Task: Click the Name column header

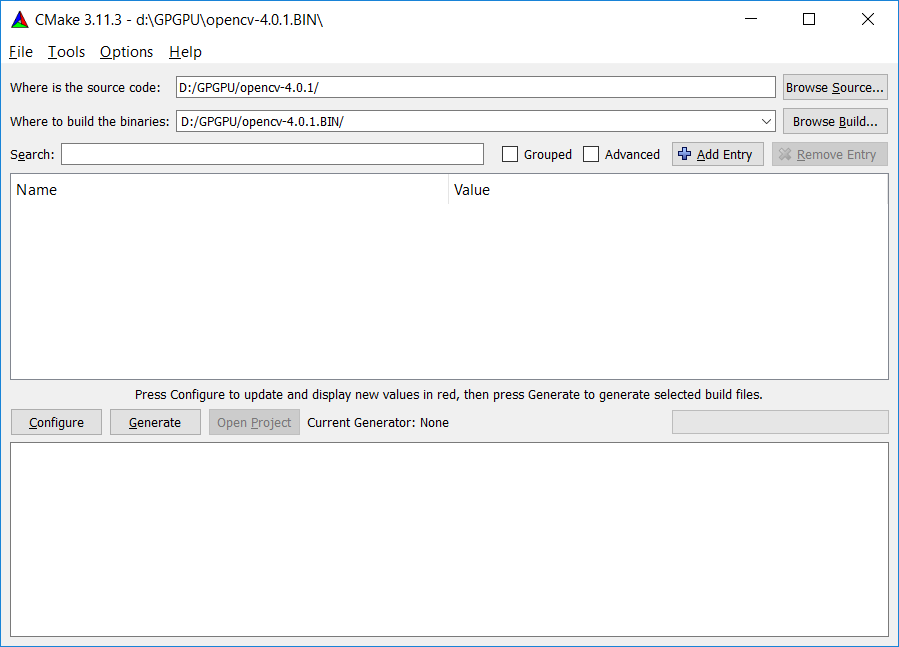Action: (x=229, y=190)
